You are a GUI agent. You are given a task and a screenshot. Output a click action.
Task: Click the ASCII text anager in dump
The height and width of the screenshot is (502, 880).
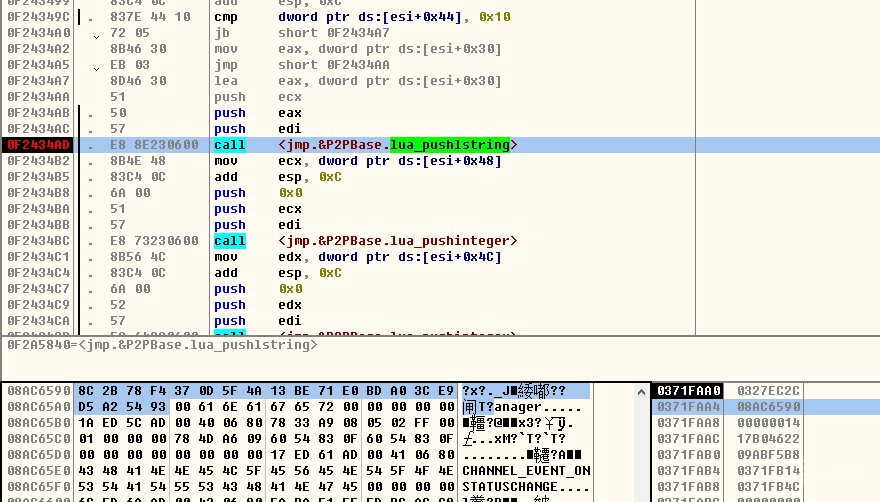[518, 407]
